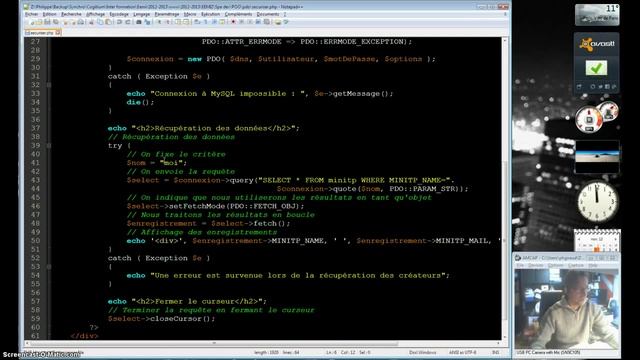
Task: Click the Replace toolbar icon
Action: coord(147,22)
